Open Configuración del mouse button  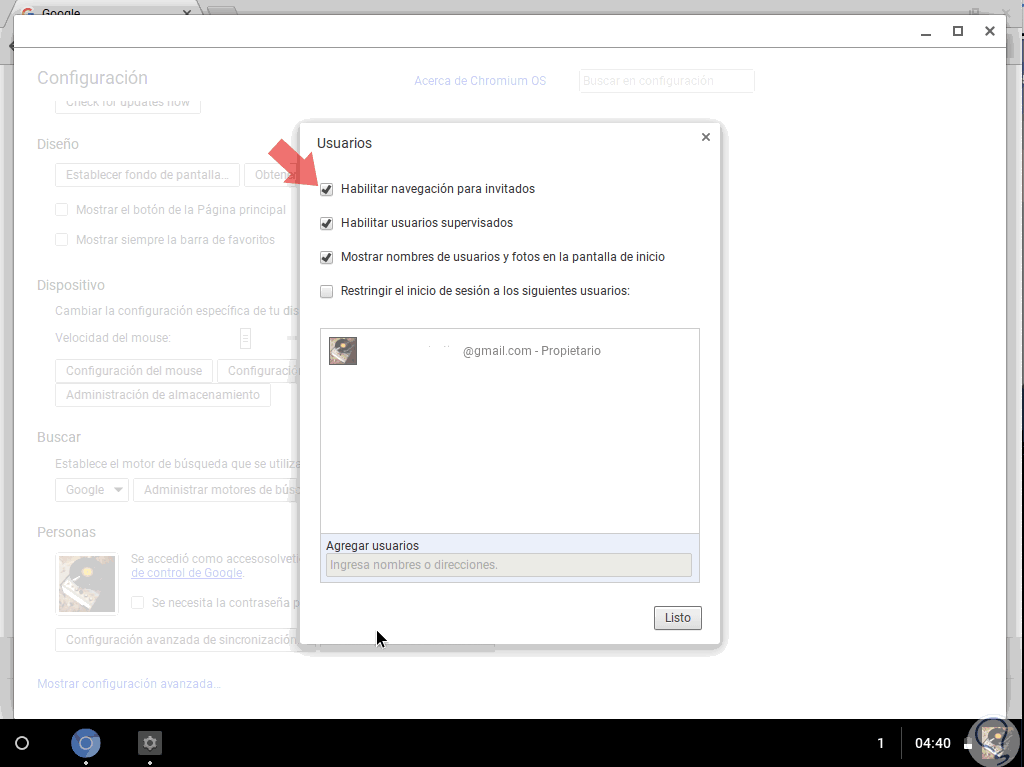[x=134, y=371]
